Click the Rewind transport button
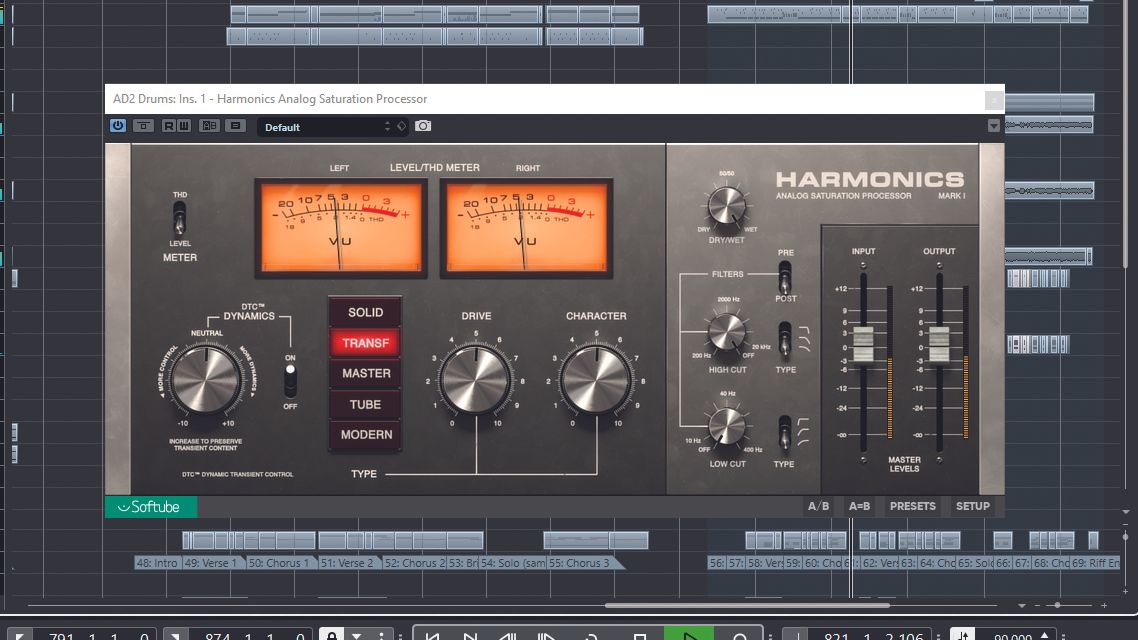Viewport: 1138px width, 640px height. (507, 636)
